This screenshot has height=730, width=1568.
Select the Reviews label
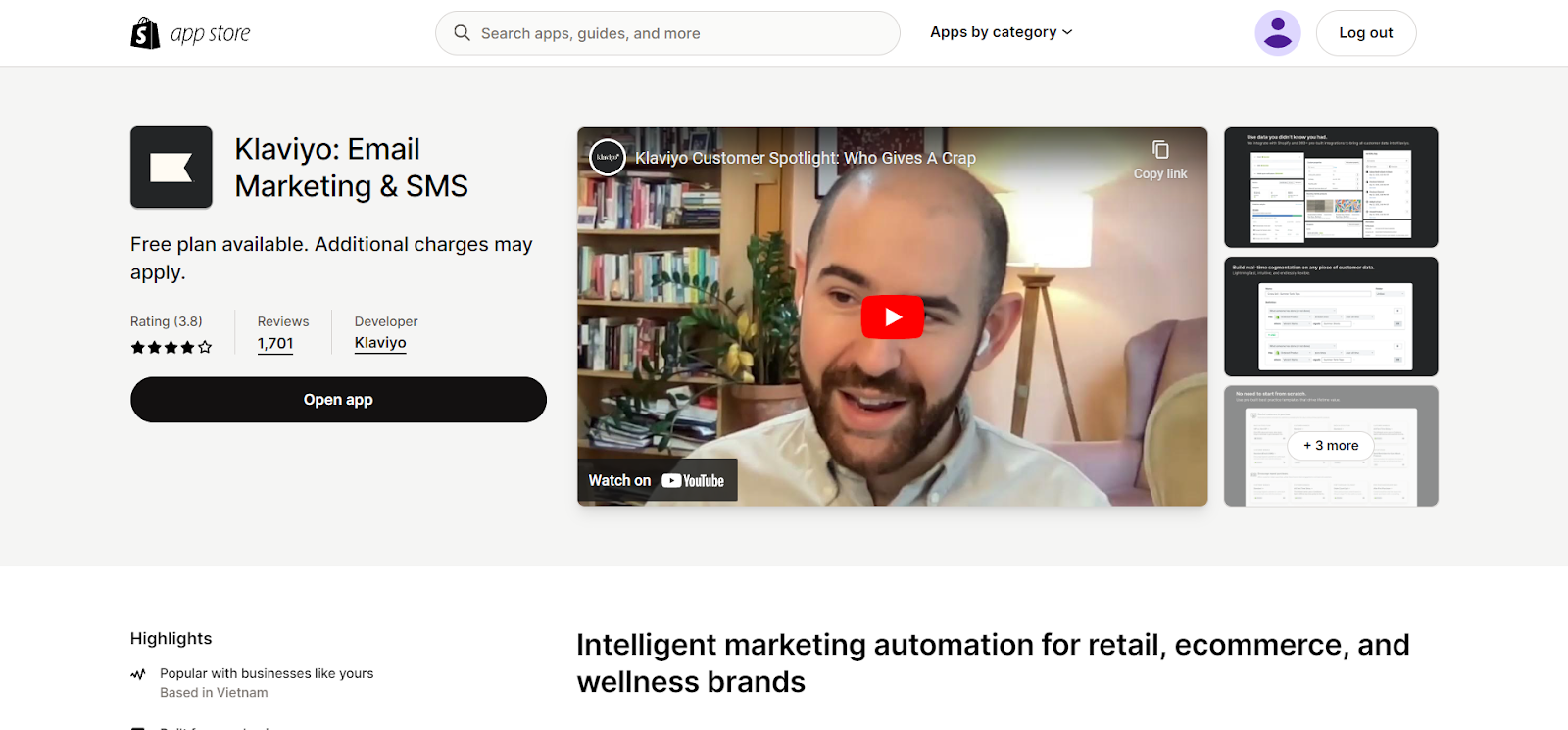tap(283, 321)
